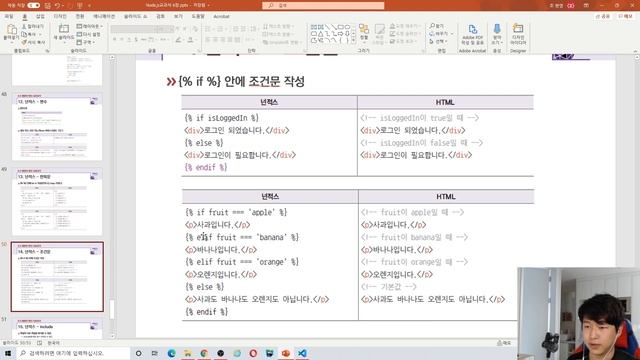This screenshot has width=640, height=360.
Task: Click the Share (공유) button
Action: [x=602, y=16]
